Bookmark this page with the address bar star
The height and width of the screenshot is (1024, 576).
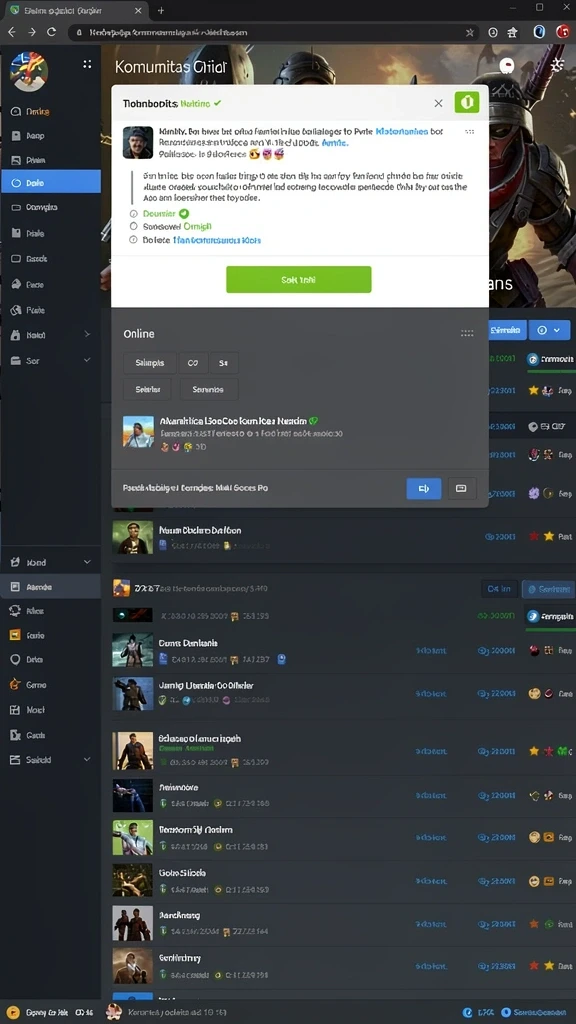coord(470,32)
